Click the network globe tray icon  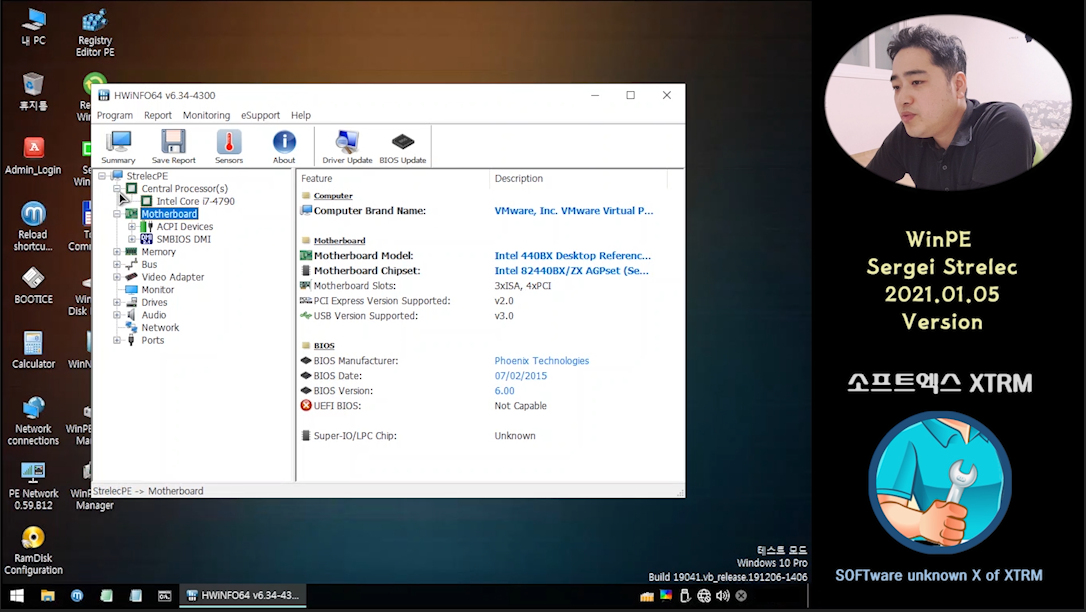point(704,595)
